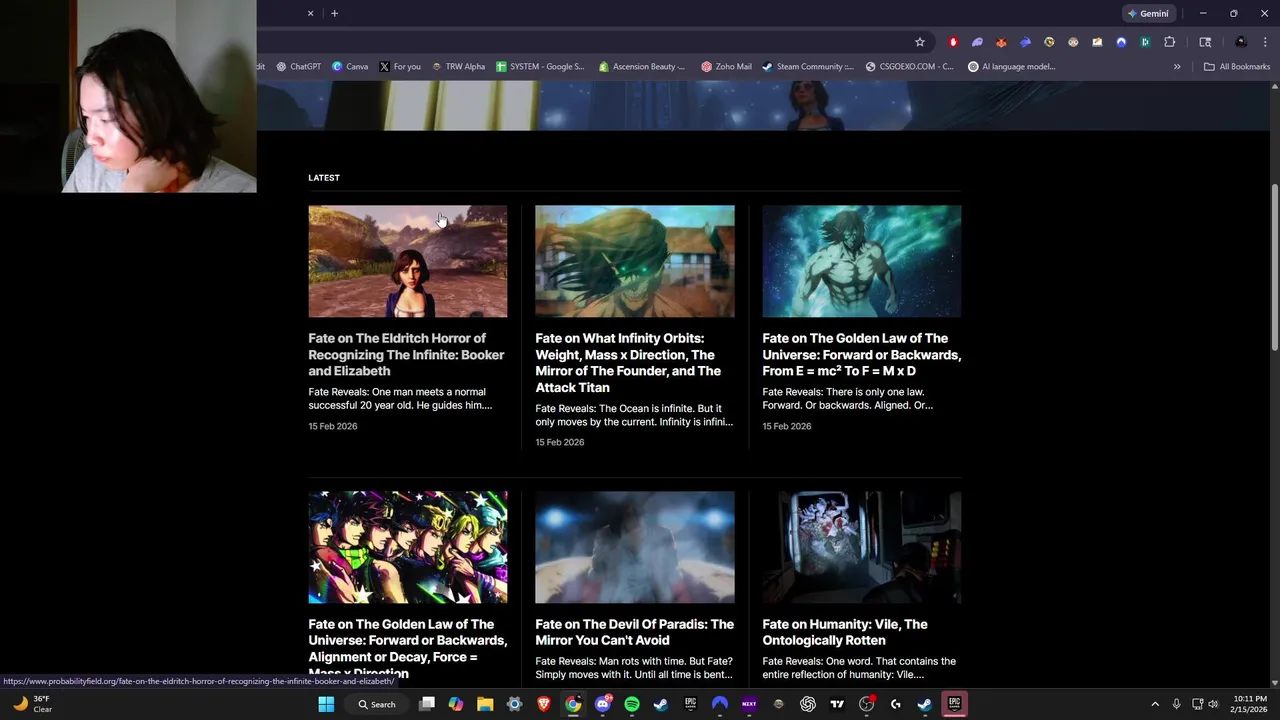Screen dimensions: 1280x720
Task: Open the green square extension icon
Action: (x=1145, y=42)
